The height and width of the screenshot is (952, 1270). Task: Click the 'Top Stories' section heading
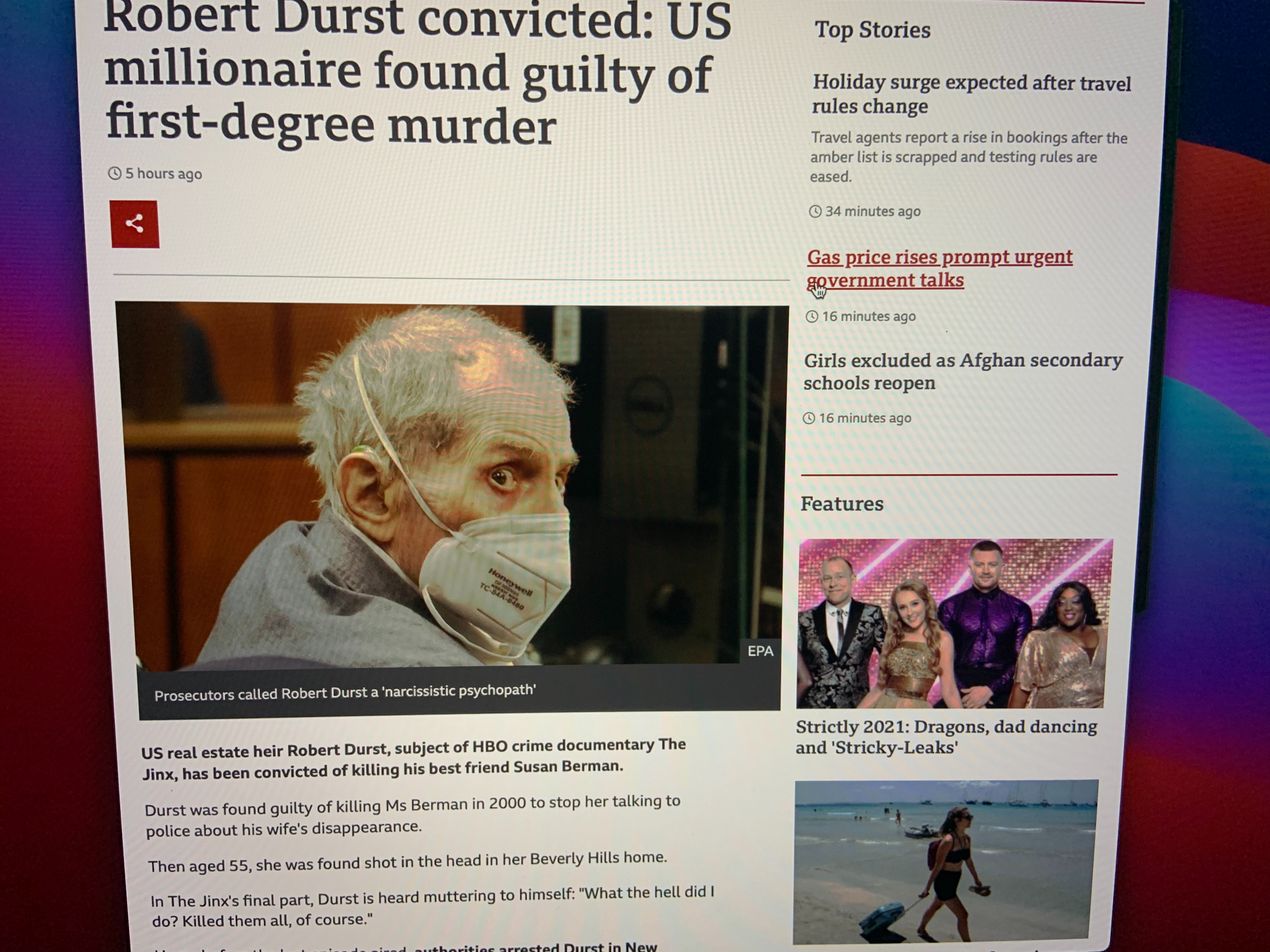(x=873, y=30)
